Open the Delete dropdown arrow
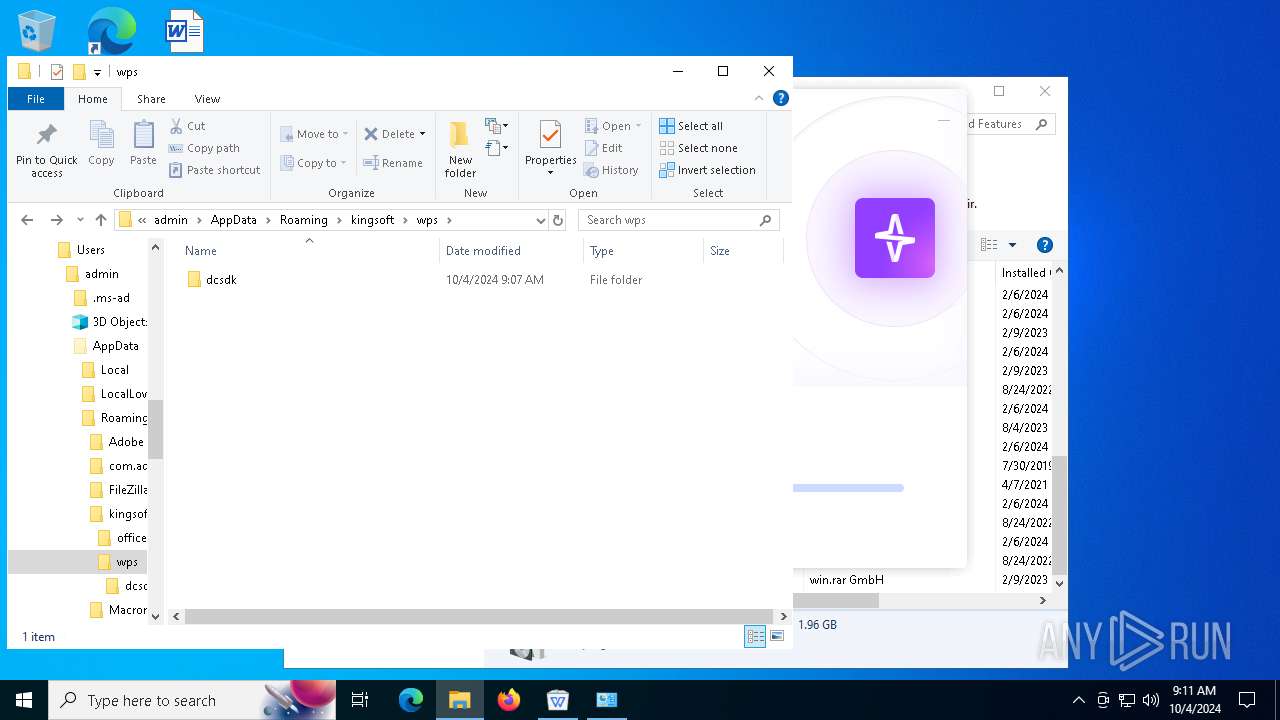The height and width of the screenshot is (720, 1280). [x=422, y=134]
